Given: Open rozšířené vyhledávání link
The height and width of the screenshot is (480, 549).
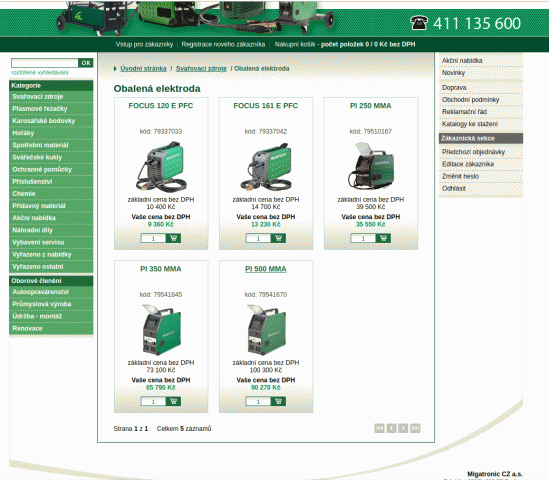Looking at the screenshot, I should [x=40, y=72].
